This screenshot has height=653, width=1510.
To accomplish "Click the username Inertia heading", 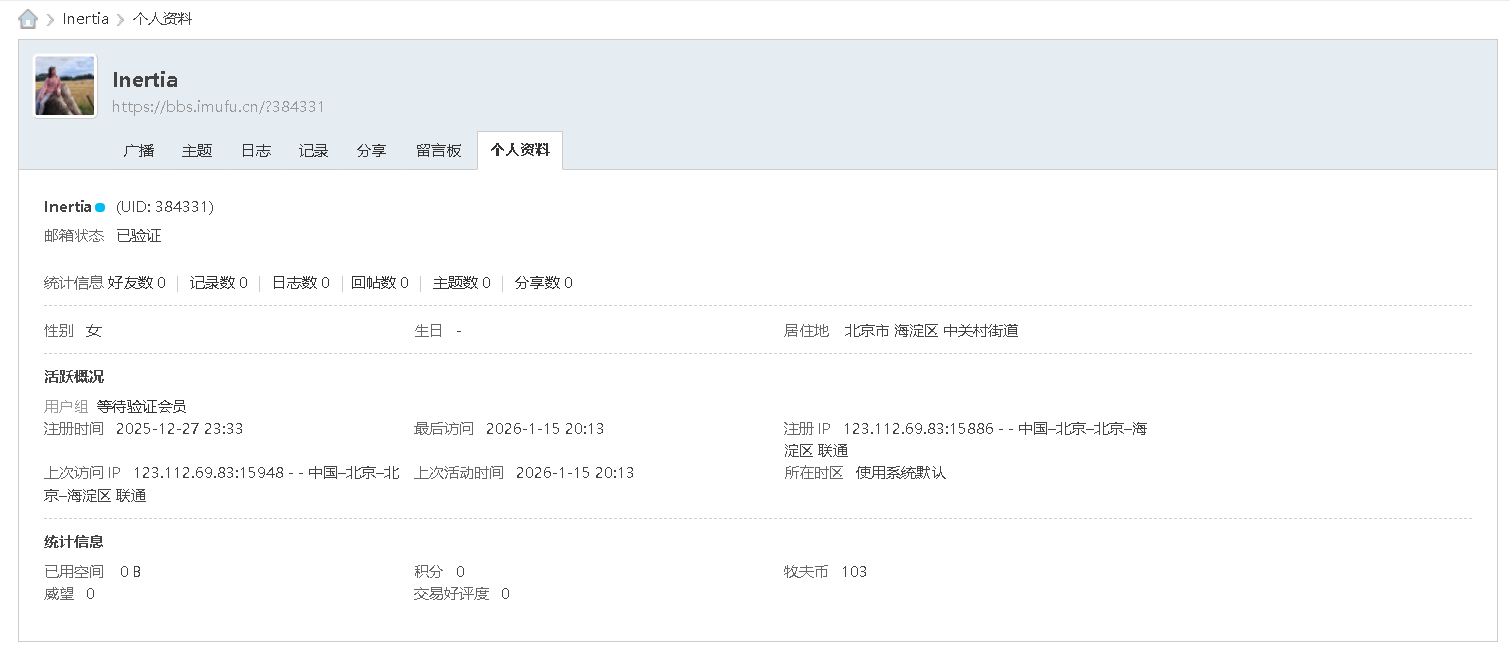I will [x=145, y=79].
